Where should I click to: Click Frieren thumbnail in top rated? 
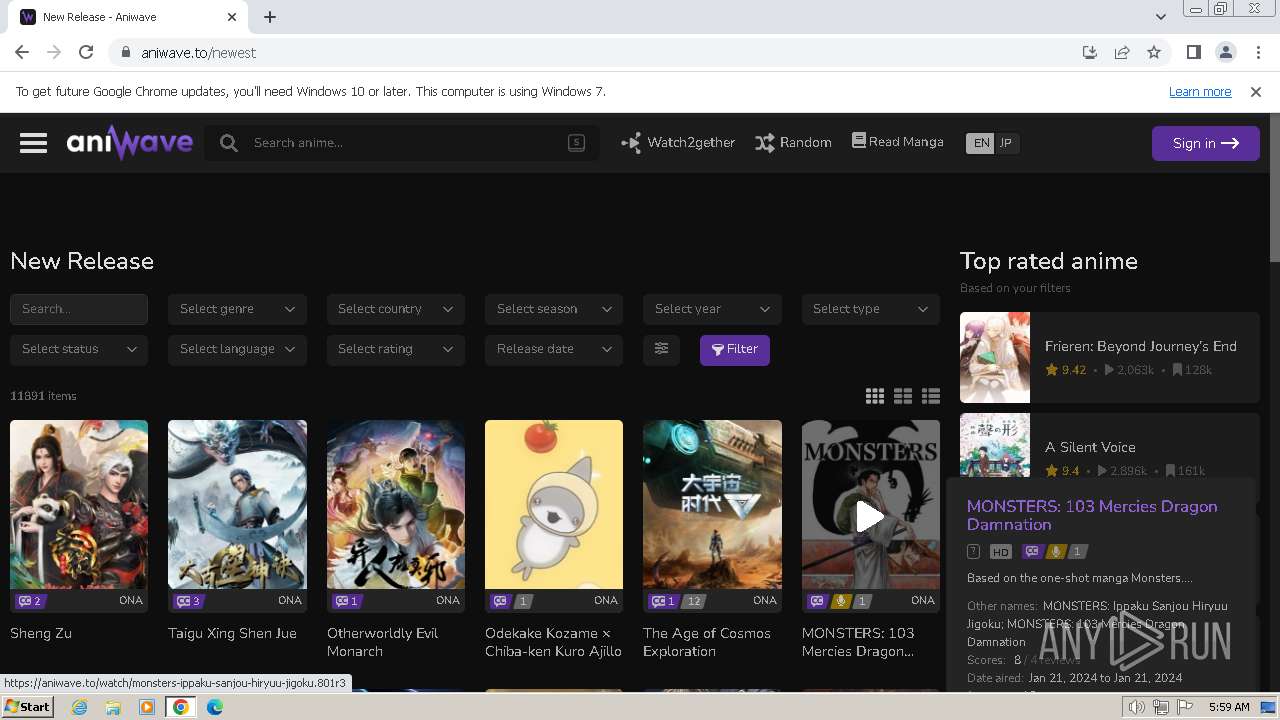coord(995,357)
